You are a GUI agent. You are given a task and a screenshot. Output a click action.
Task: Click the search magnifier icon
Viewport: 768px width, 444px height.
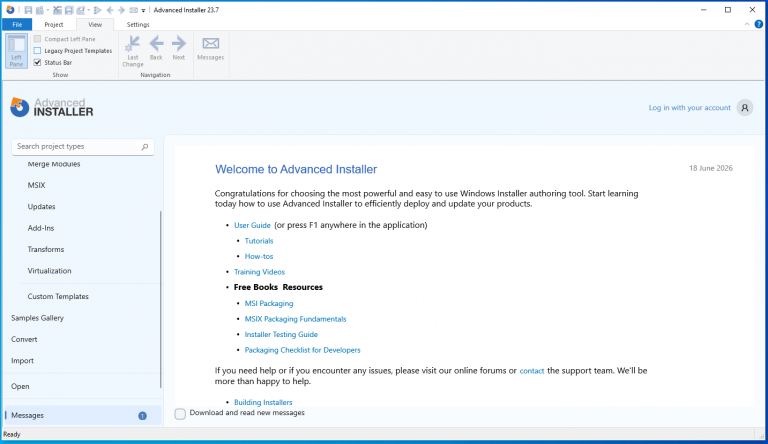tap(144, 147)
